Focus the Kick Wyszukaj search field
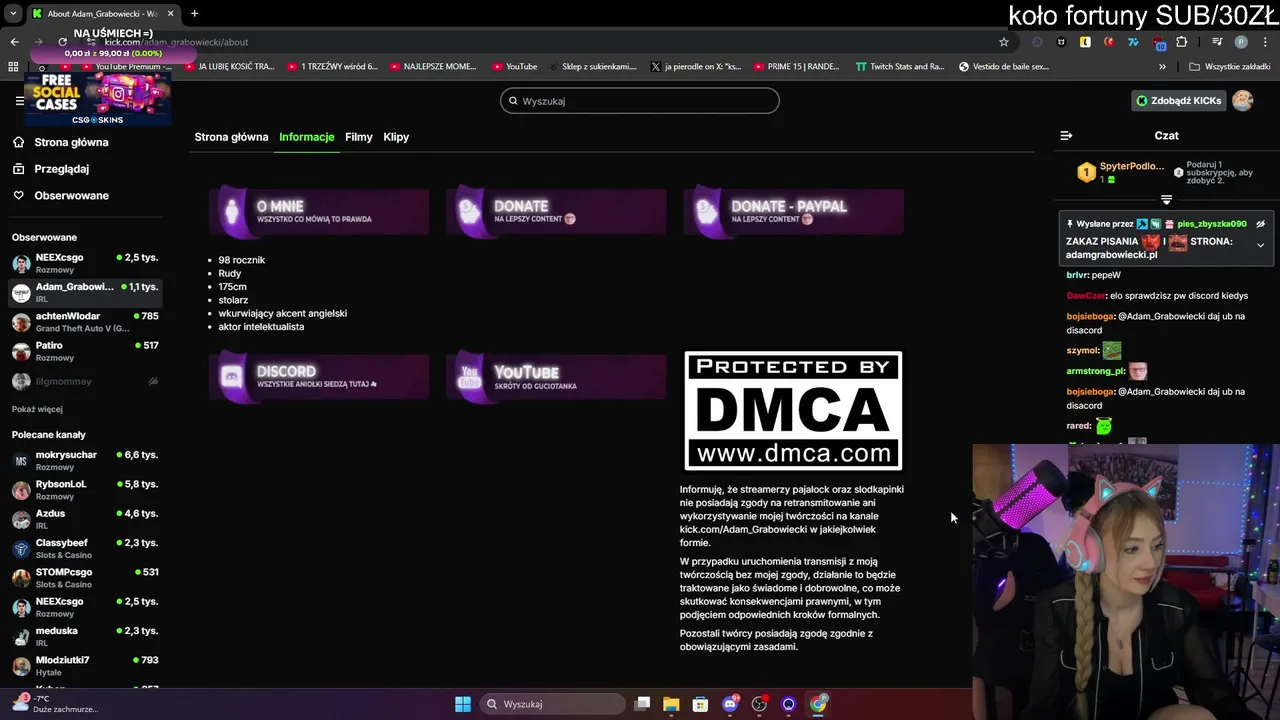 click(640, 101)
